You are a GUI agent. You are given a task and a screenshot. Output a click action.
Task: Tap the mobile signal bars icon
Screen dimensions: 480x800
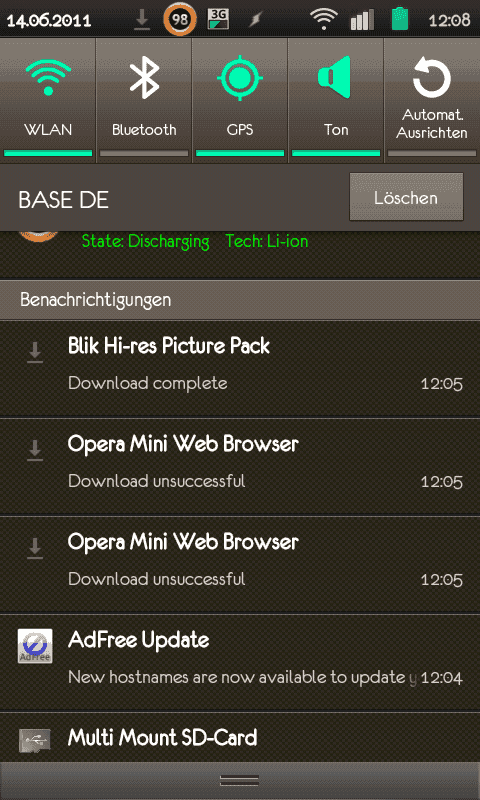(362, 20)
